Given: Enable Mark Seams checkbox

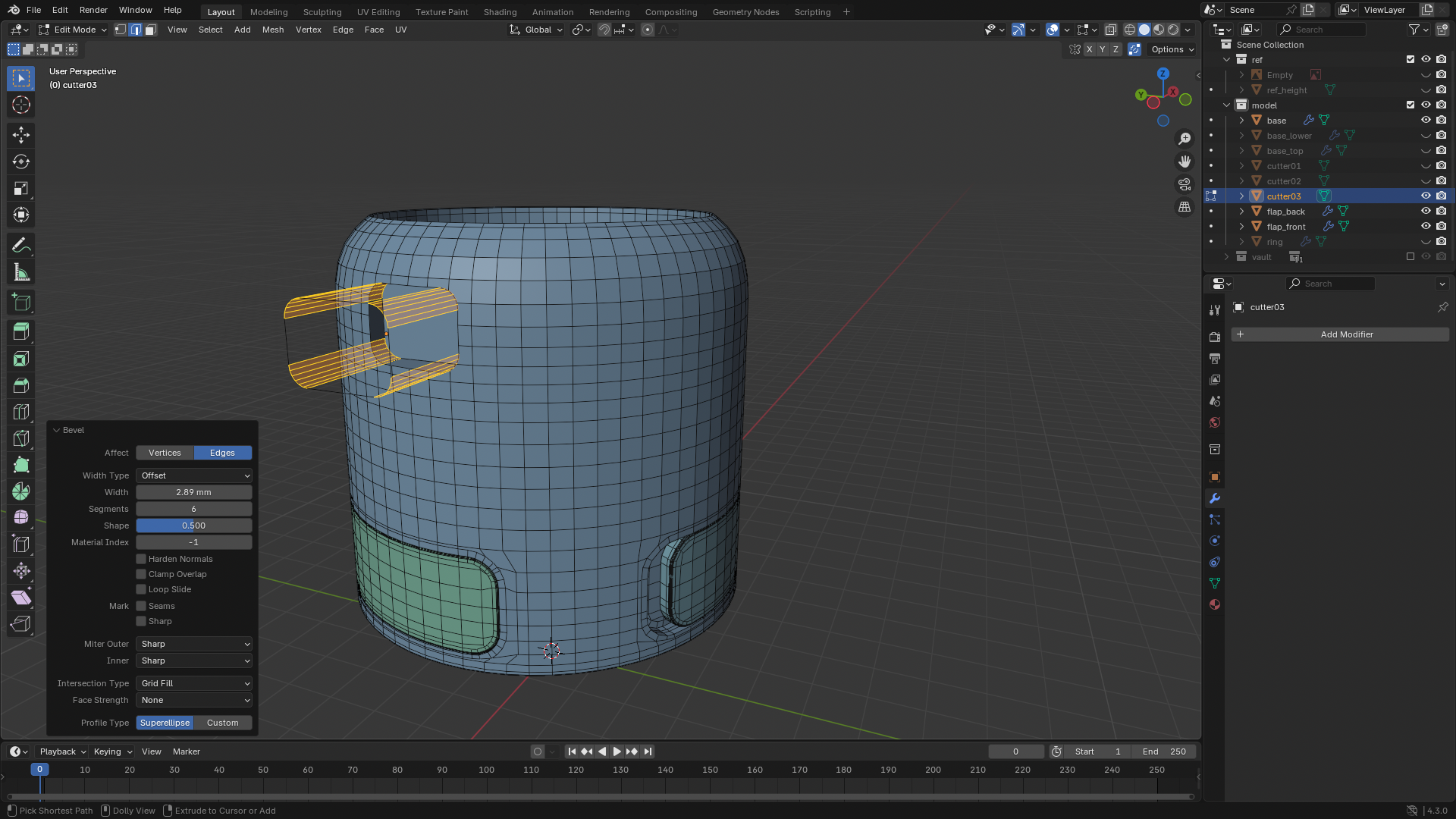Looking at the screenshot, I should pos(140,605).
